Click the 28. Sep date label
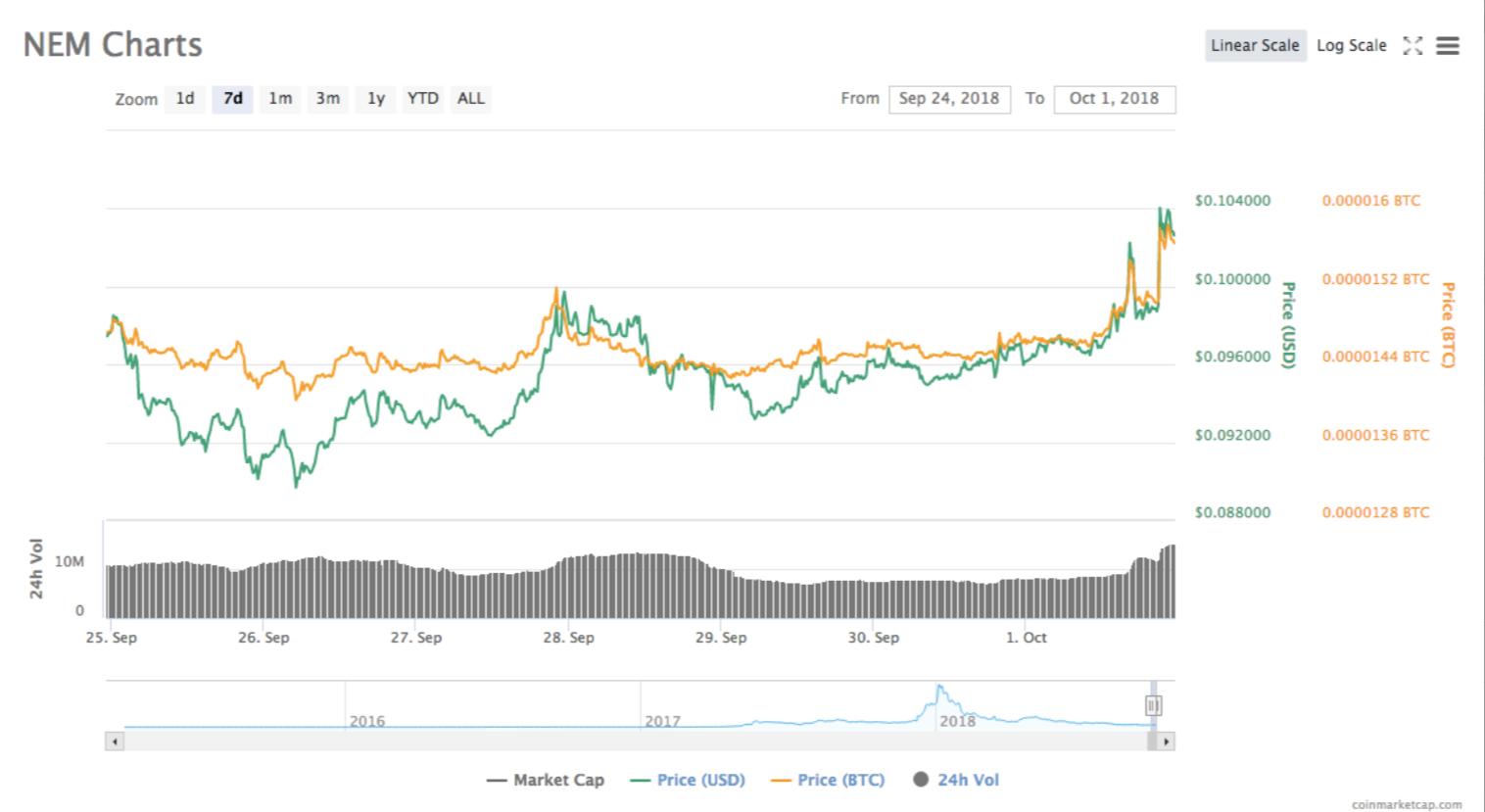1485x812 pixels. pyautogui.click(x=568, y=638)
